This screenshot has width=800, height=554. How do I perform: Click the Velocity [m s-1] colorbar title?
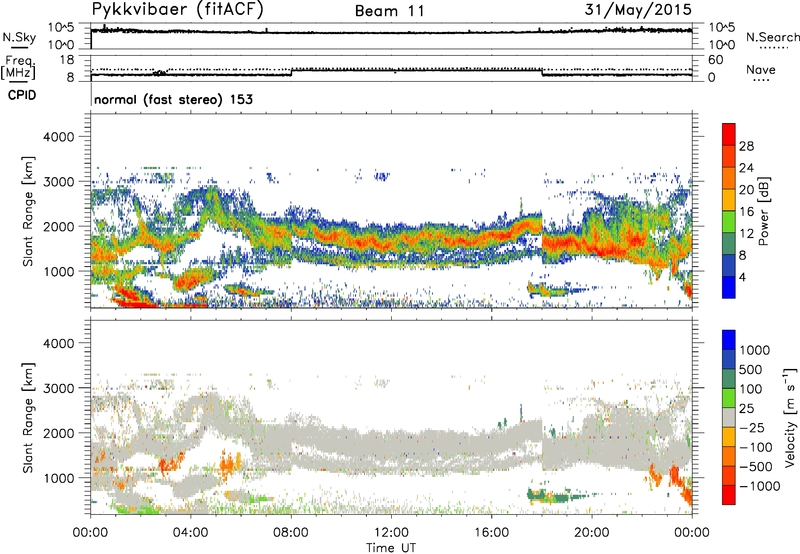coord(791,417)
